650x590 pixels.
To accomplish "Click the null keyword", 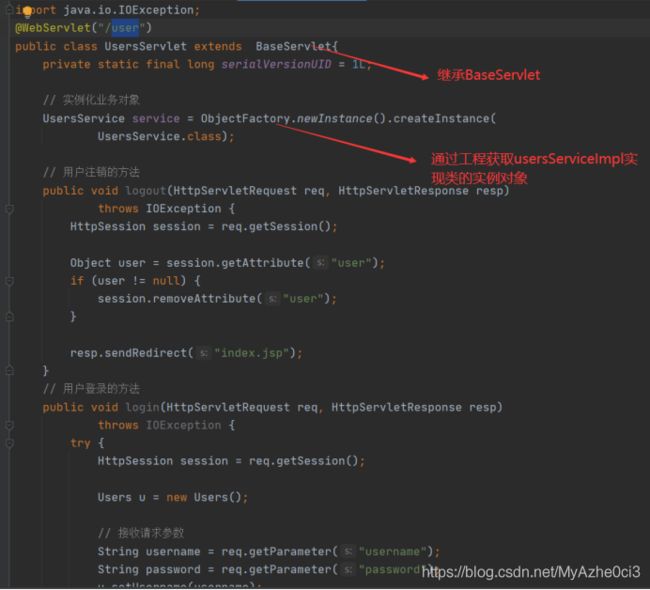I will coord(166,281).
